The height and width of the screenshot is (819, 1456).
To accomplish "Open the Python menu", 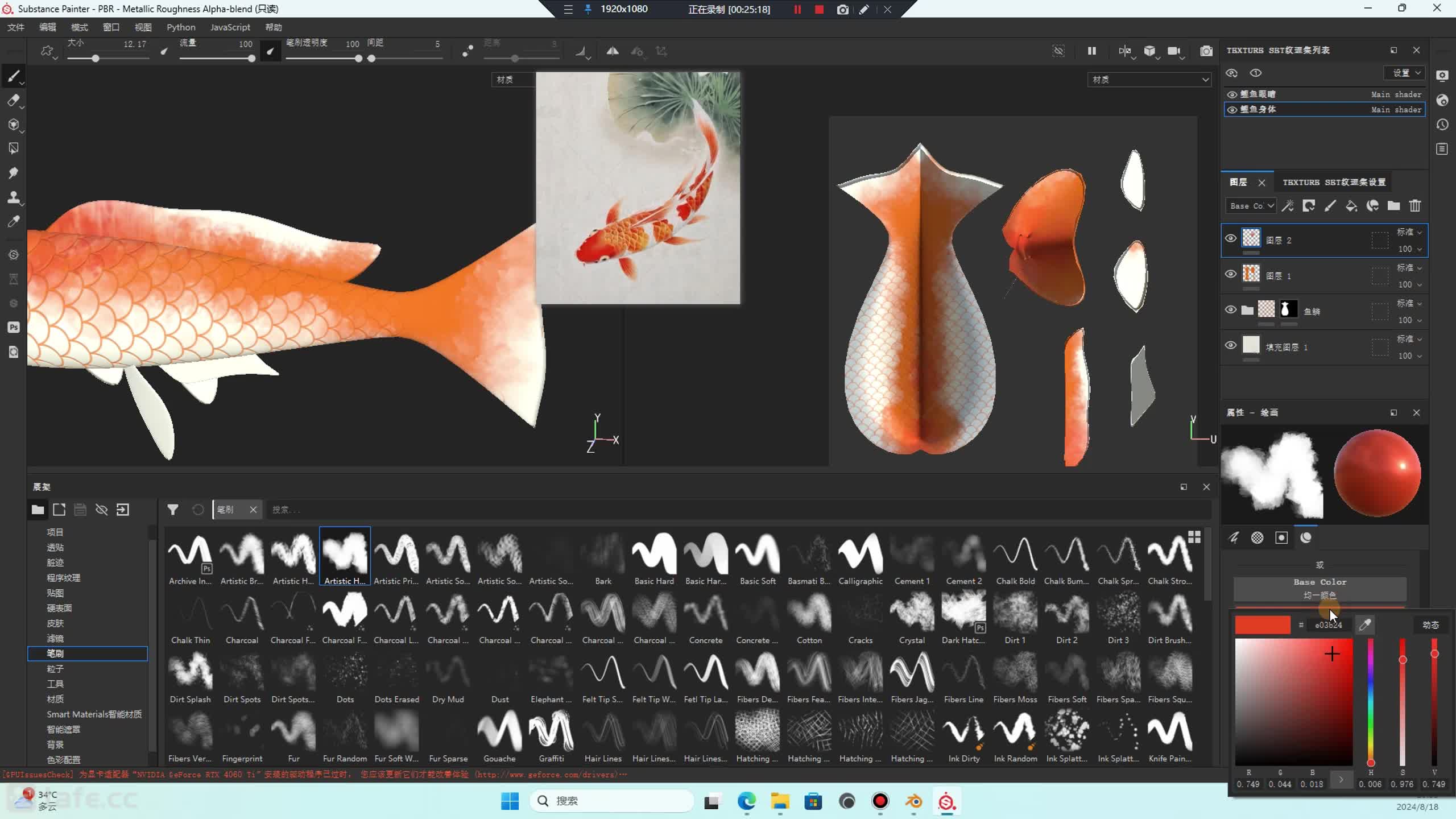I will pyautogui.click(x=181, y=27).
